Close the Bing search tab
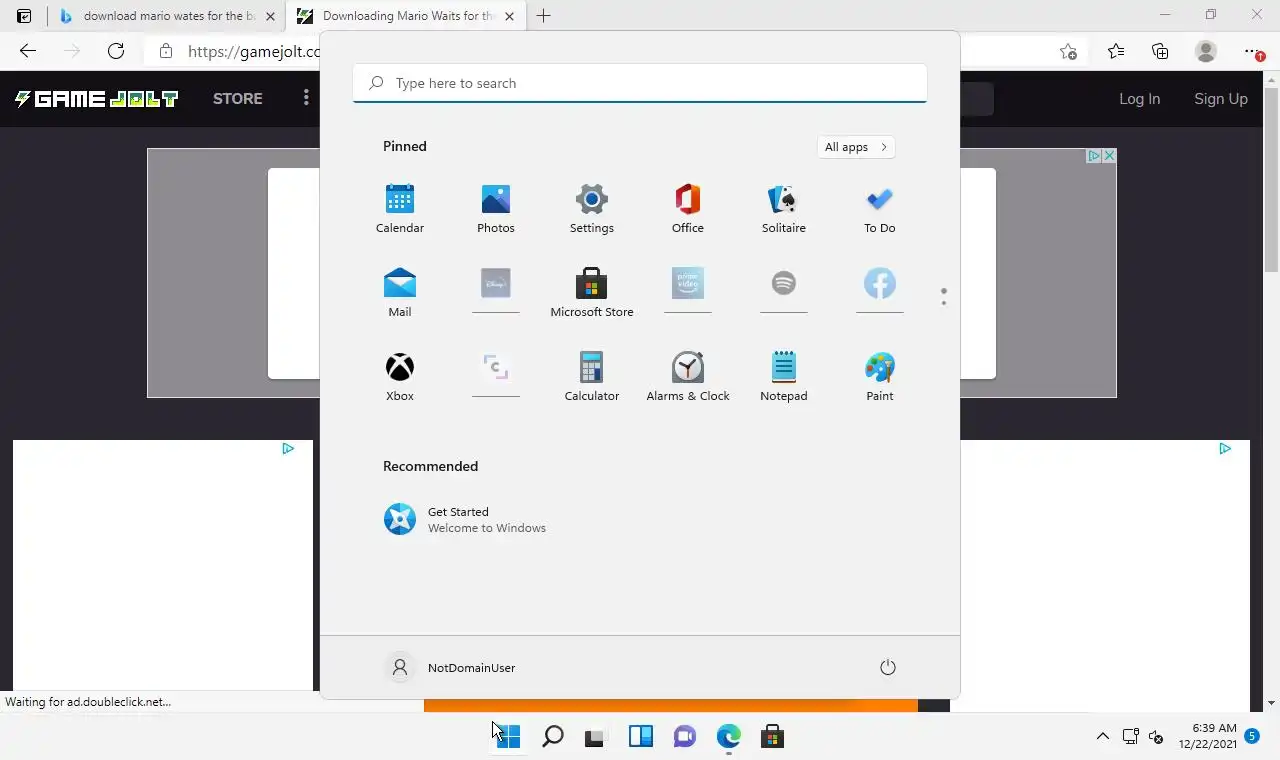Screen dimensions: 1280x760 point(270,16)
